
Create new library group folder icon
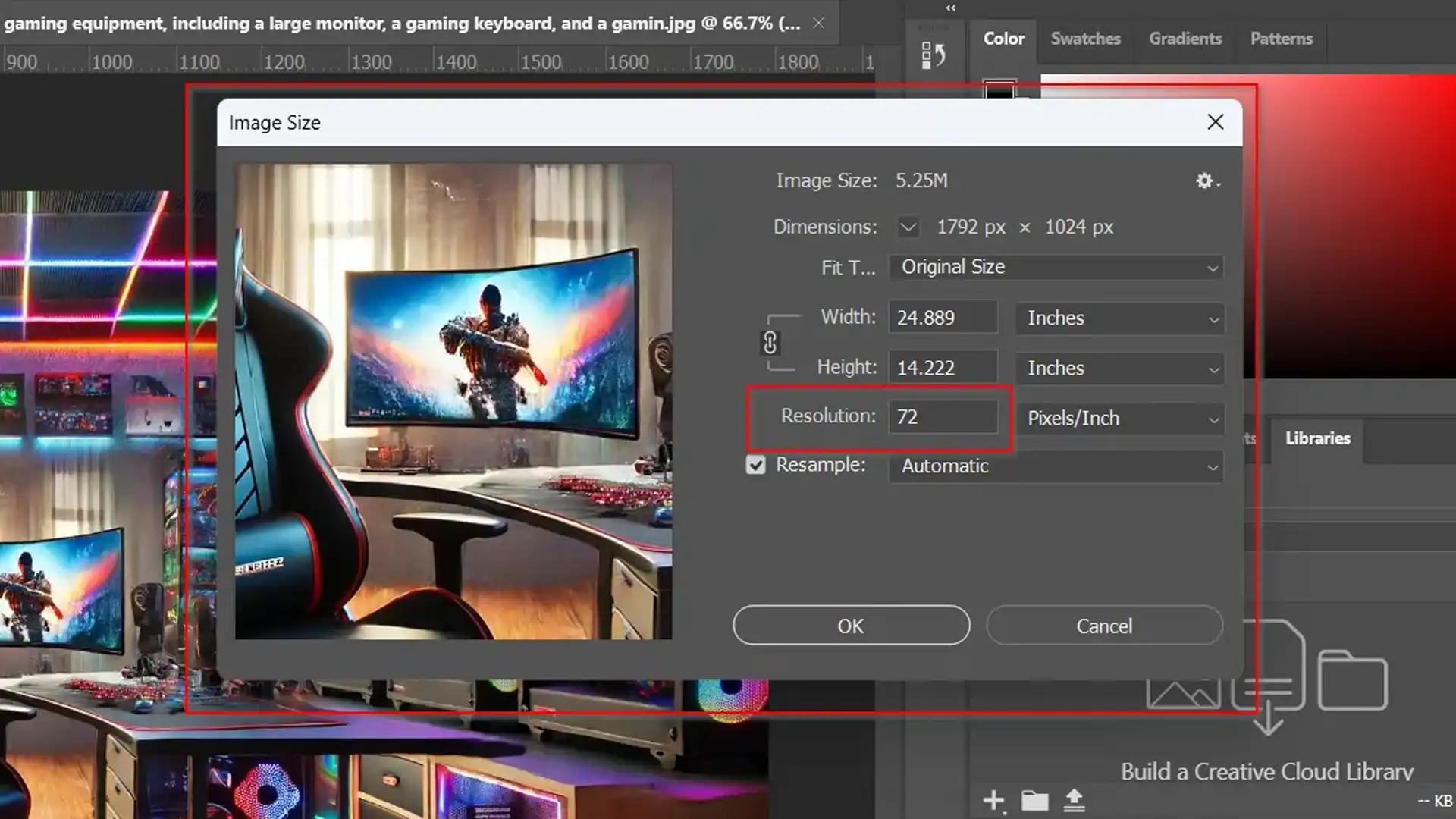pyautogui.click(x=1034, y=800)
